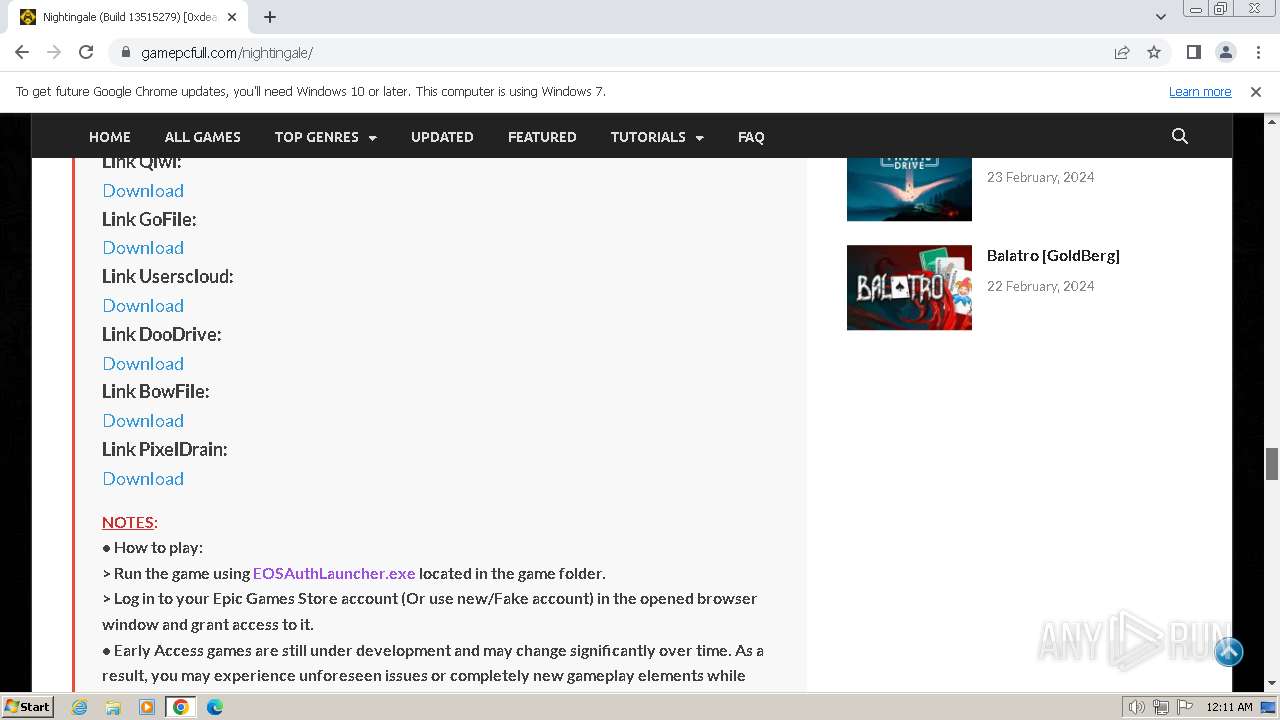Open Microsoft Edge from taskbar
The height and width of the screenshot is (720, 1280).
point(215,707)
